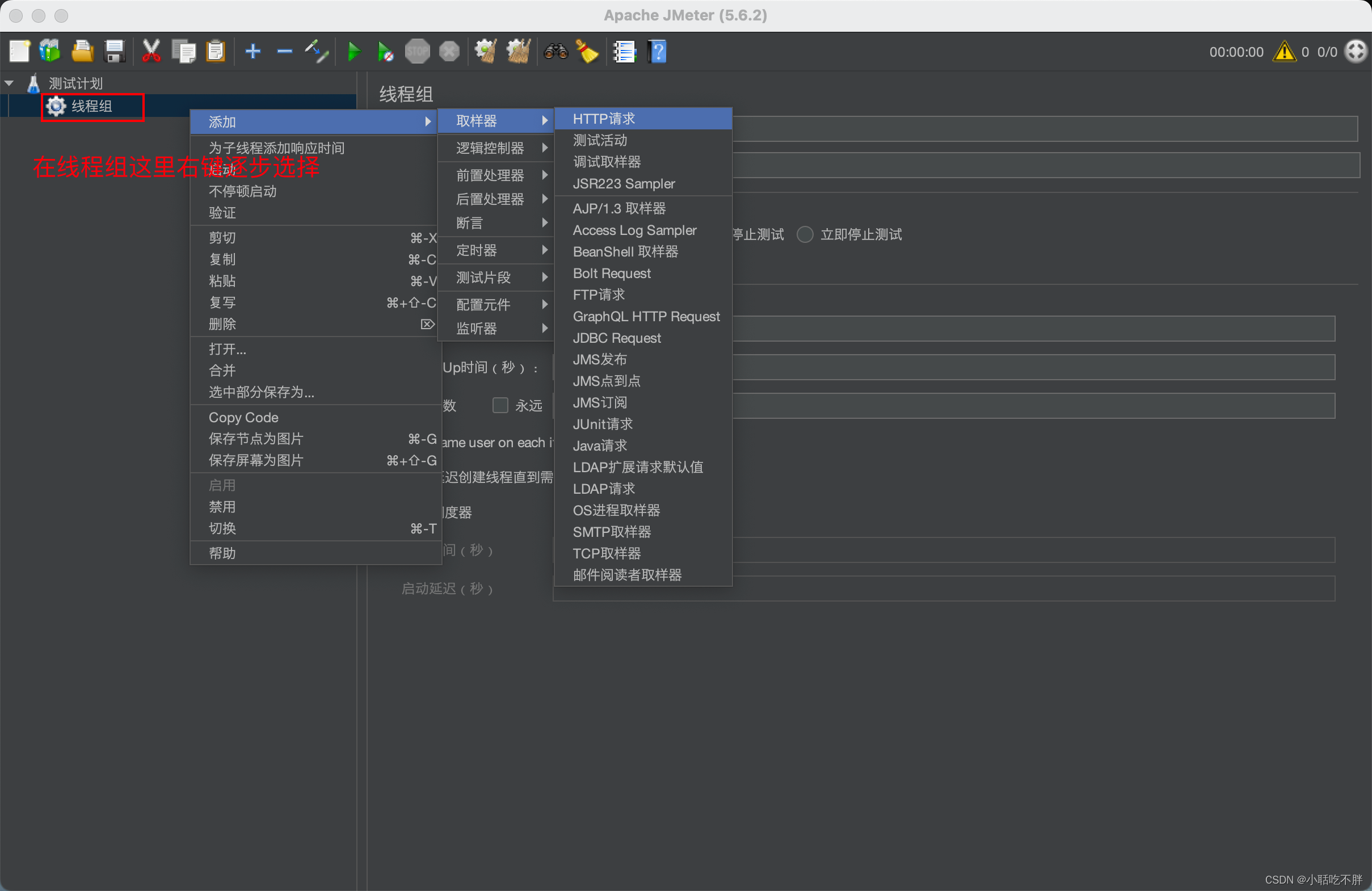Expand the 监听器 submenu
This screenshot has width=1372, height=891.
[496, 328]
